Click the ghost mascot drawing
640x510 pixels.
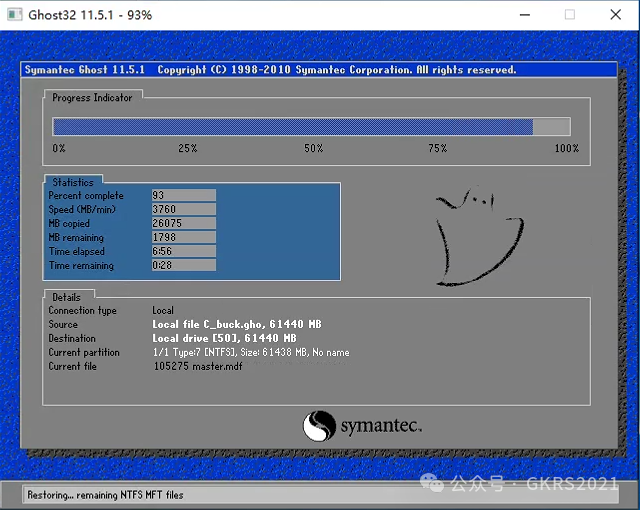point(479,236)
